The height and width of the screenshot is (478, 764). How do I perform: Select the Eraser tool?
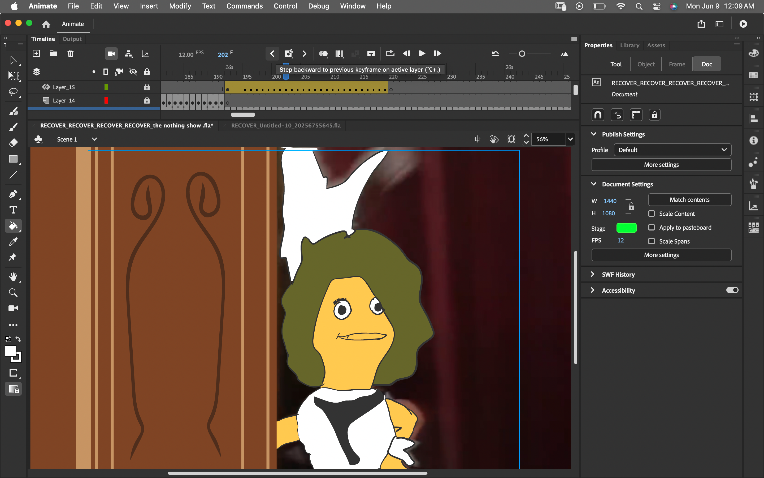pyautogui.click(x=13, y=143)
